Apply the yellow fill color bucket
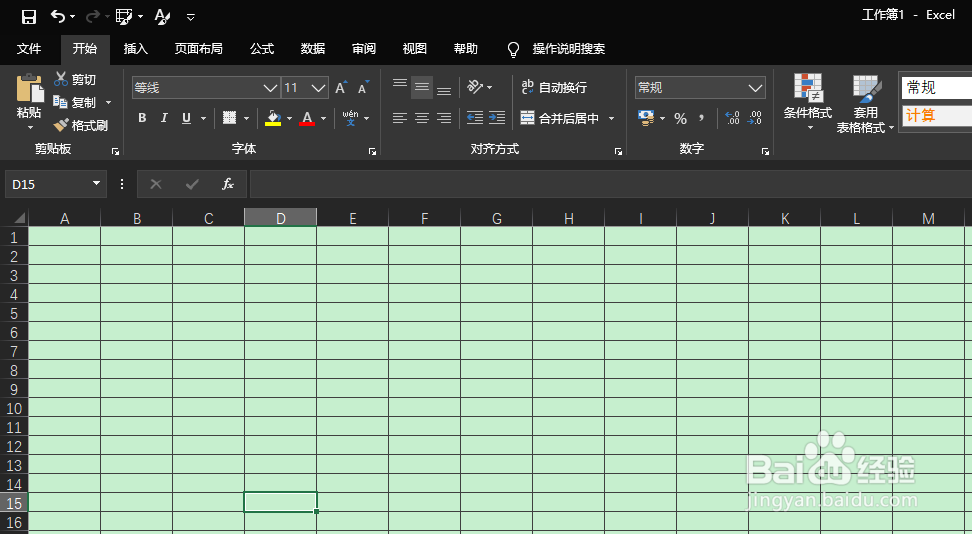The image size is (972, 534). (273, 118)
